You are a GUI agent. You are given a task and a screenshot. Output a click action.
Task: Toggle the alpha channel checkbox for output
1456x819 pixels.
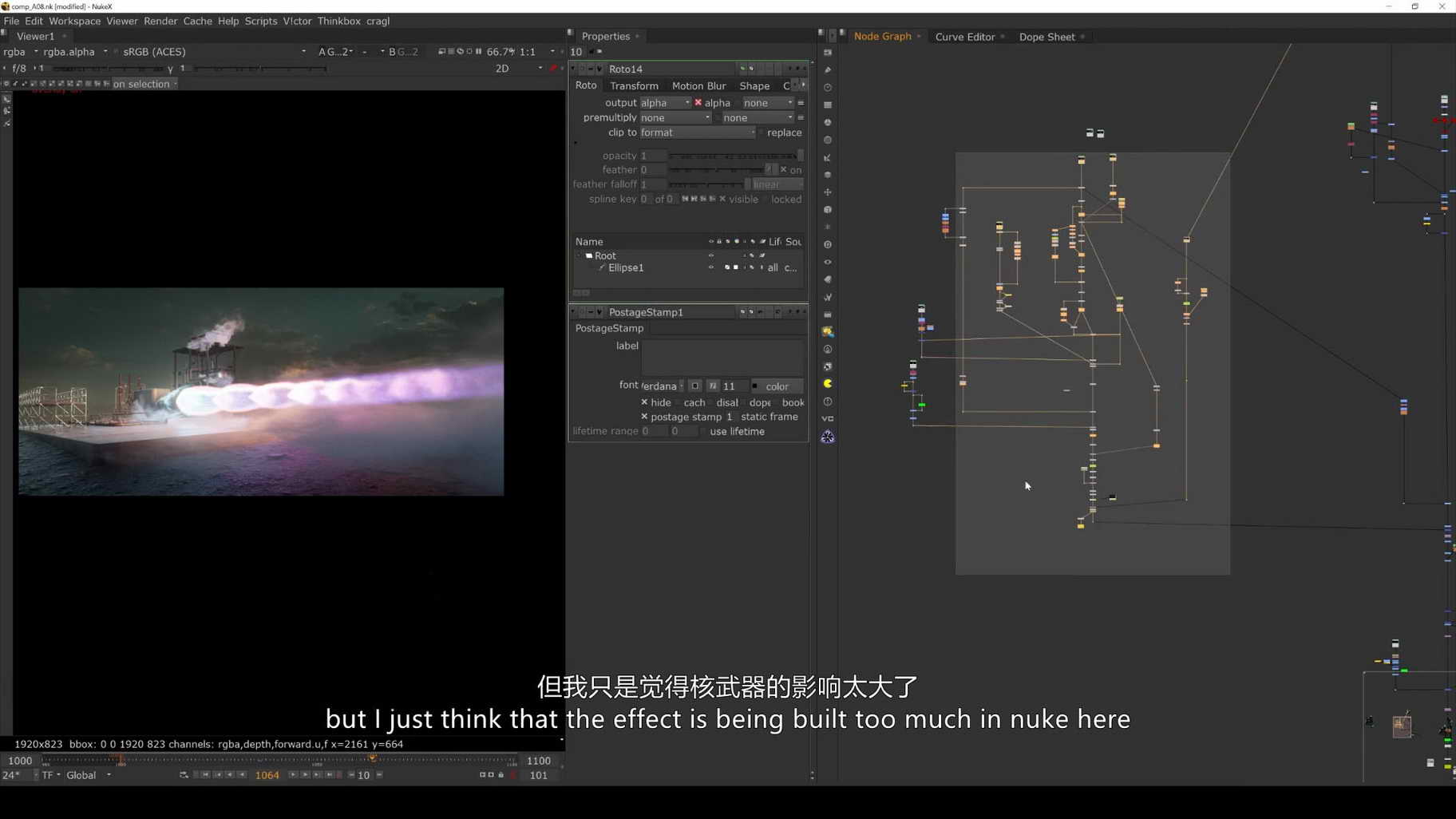[698, 103]
